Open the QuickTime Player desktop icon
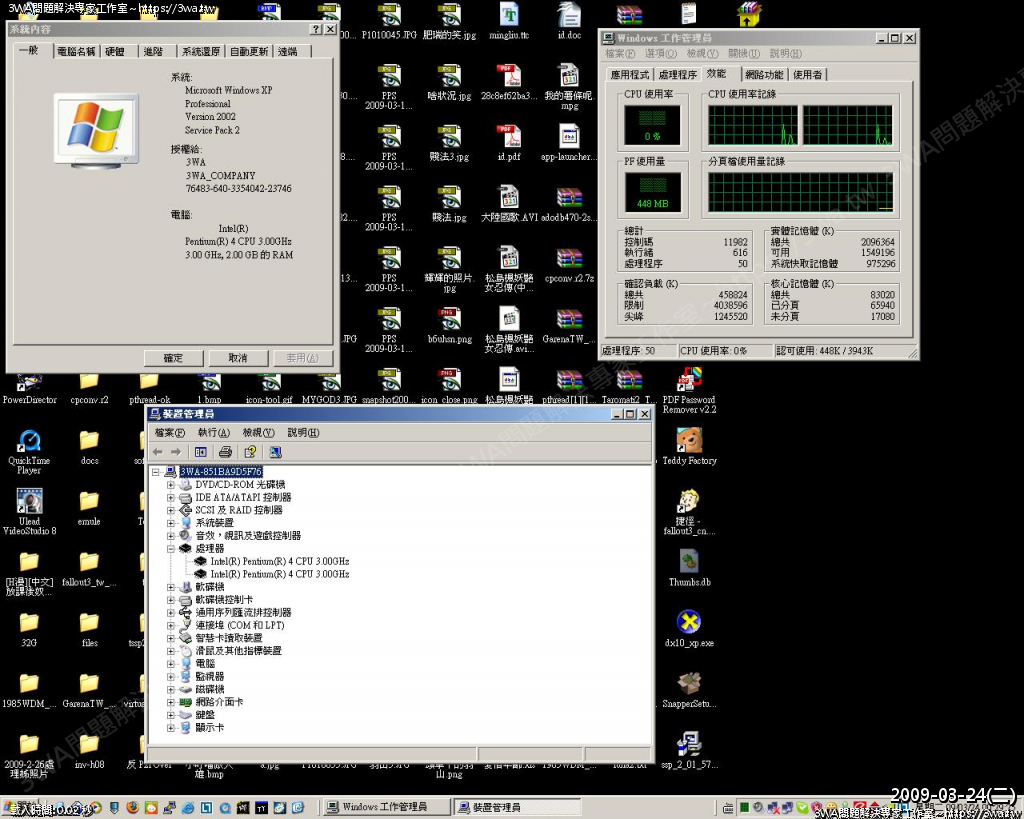 (29, 441)
